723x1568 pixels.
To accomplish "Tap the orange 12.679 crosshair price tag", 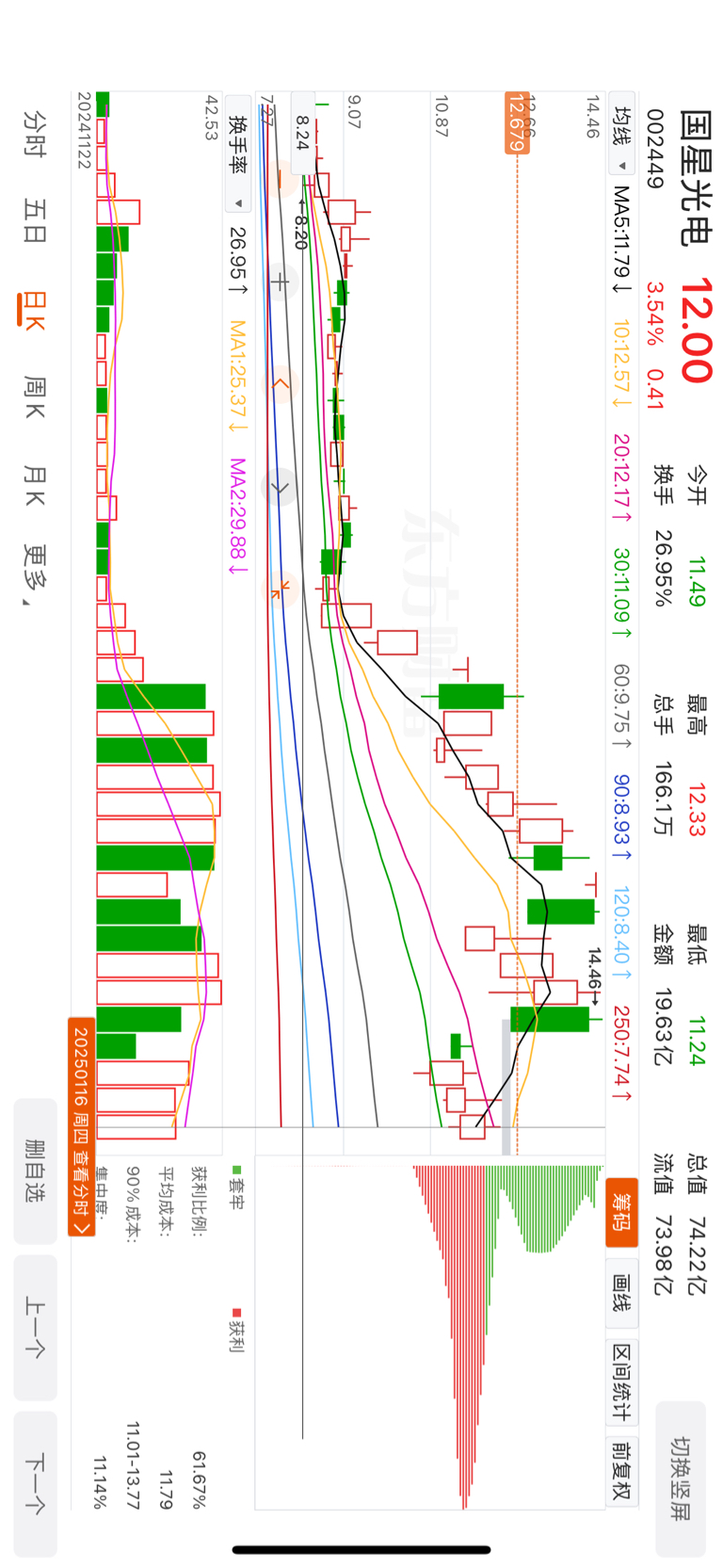I will coord(517,122).
